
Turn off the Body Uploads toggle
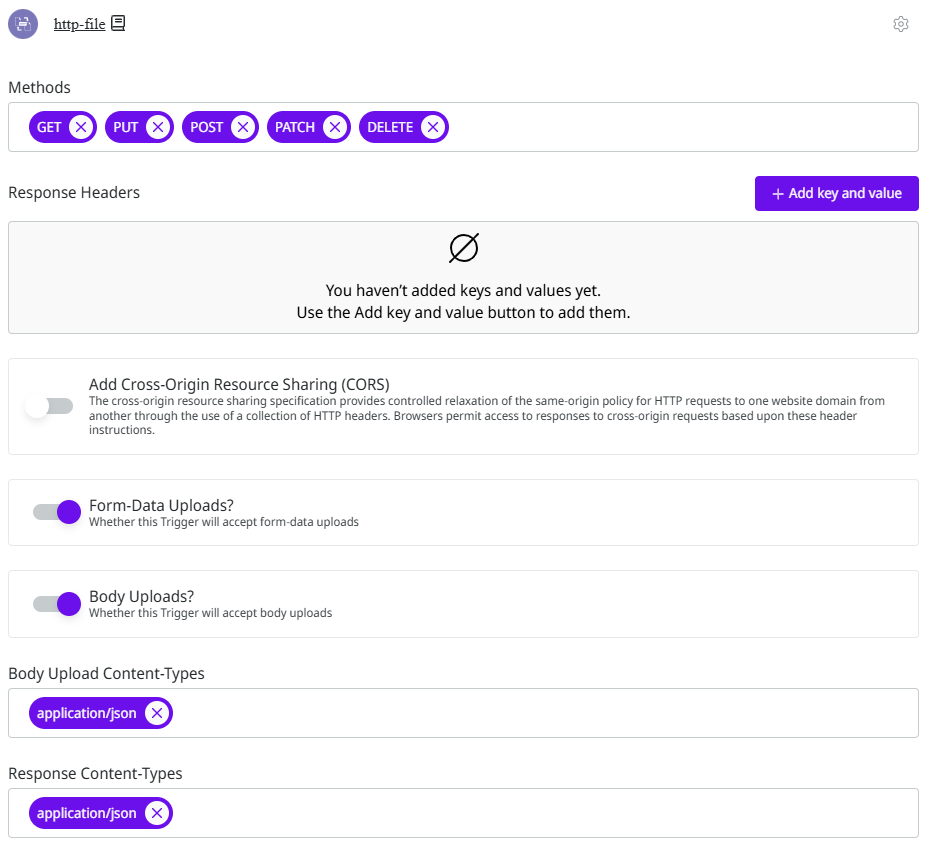pyautogui.click(x=57, y=603)
